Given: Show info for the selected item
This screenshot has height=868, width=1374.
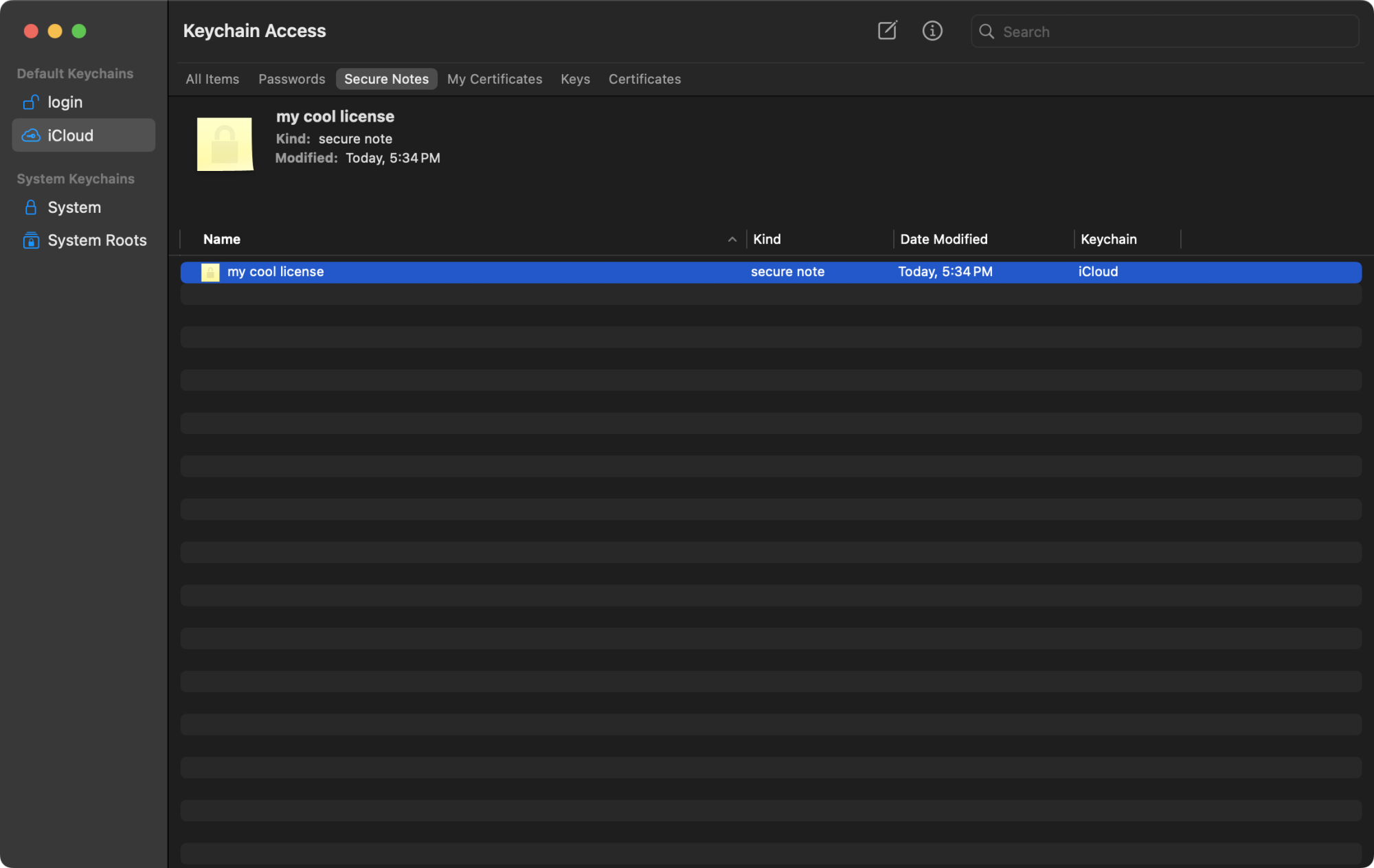Looking at the screenshot, I should tap(932, 31).
